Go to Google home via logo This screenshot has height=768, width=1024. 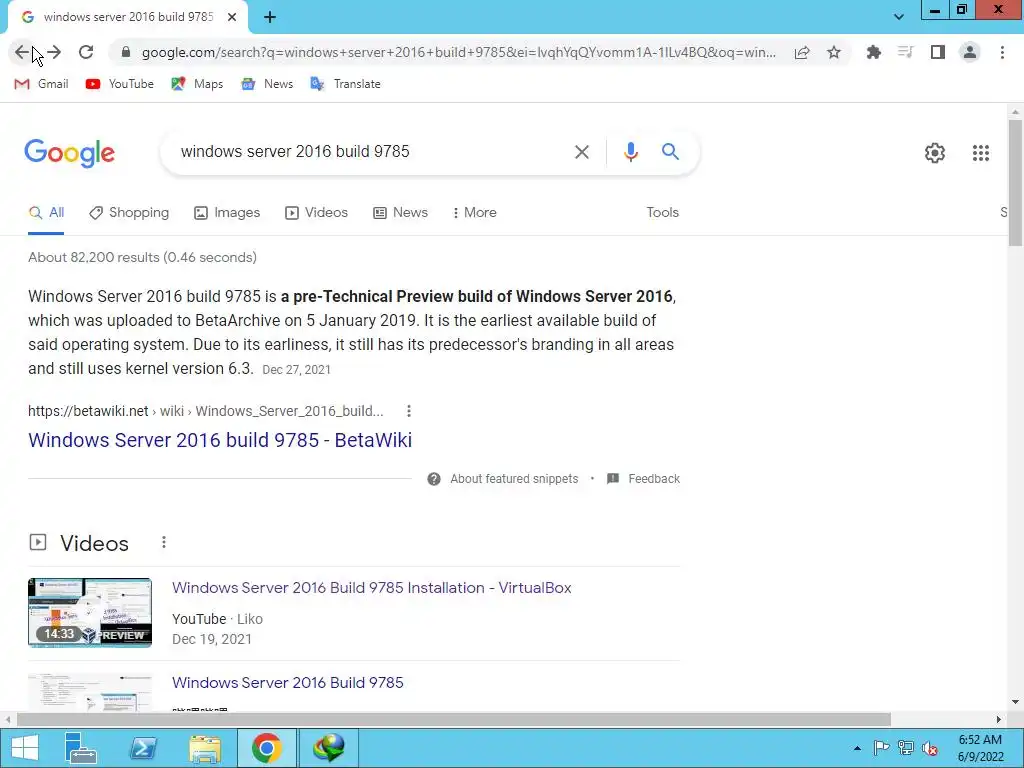69,153
